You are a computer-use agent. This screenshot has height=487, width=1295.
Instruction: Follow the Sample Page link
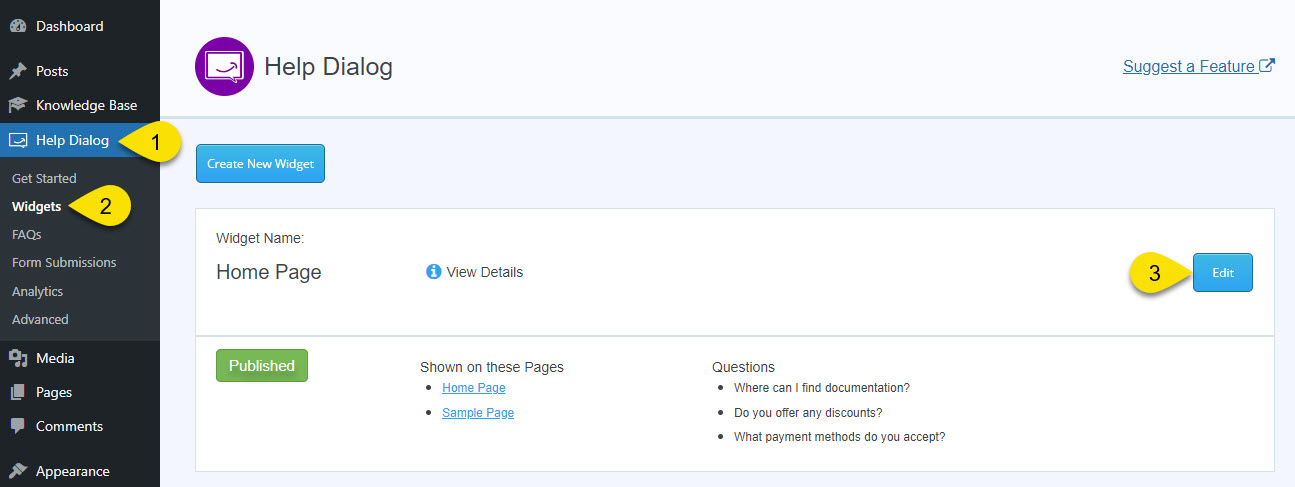pyautogui.click(x=478, y=412)
